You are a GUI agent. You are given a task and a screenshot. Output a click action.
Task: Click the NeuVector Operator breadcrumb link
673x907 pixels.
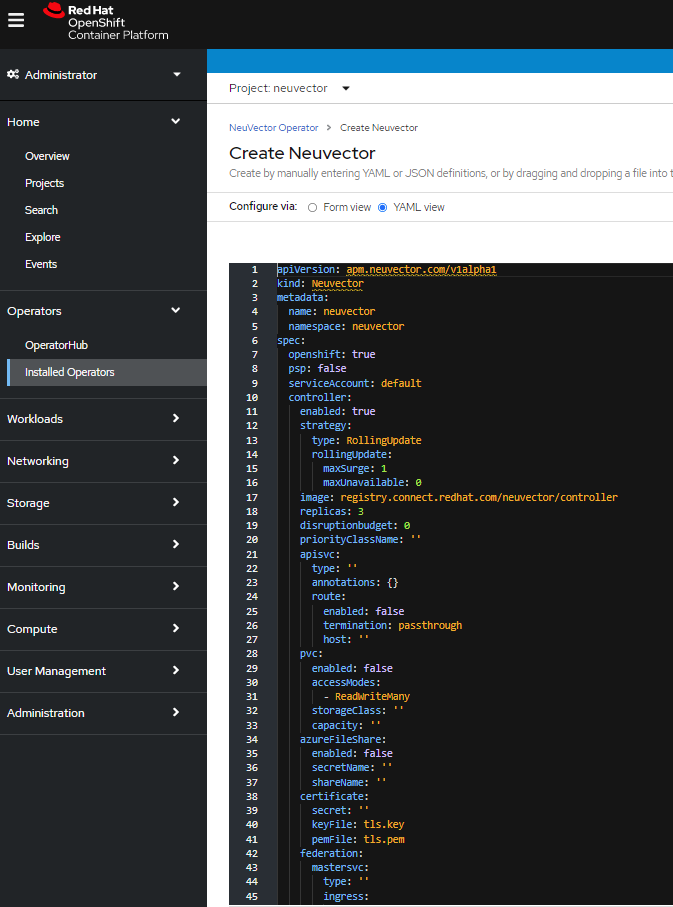coord(273,128)
